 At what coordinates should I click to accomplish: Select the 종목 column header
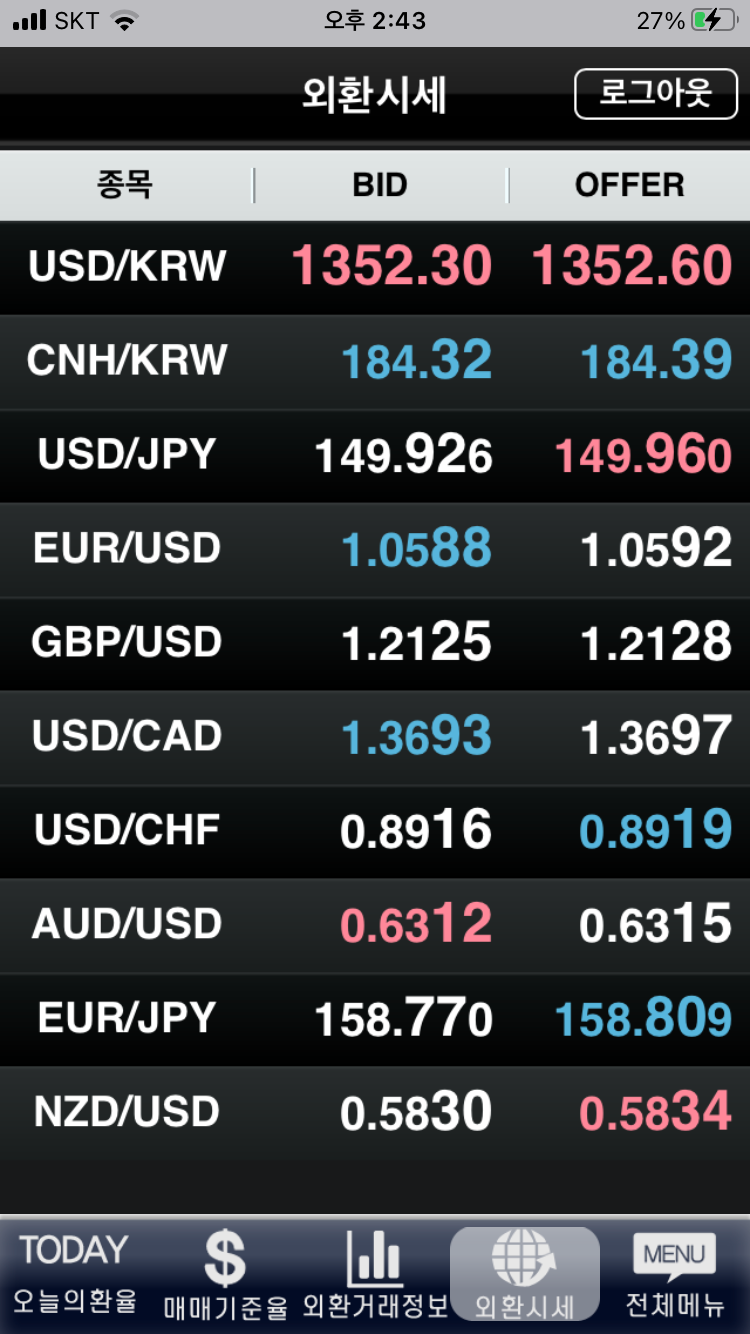(125, 185)
